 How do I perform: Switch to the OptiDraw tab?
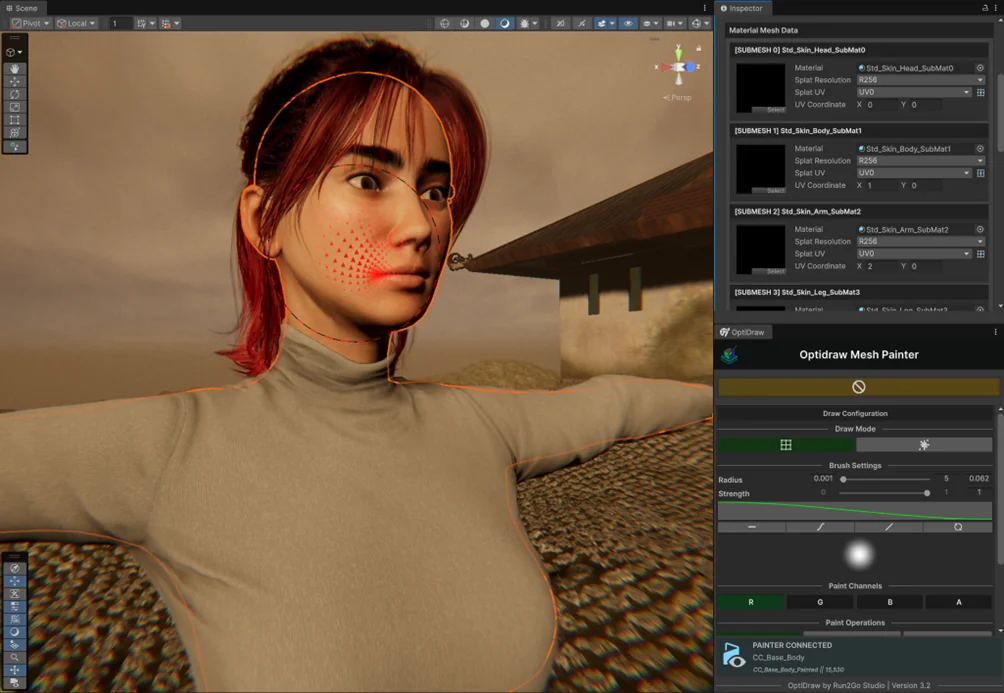[743, 332]
